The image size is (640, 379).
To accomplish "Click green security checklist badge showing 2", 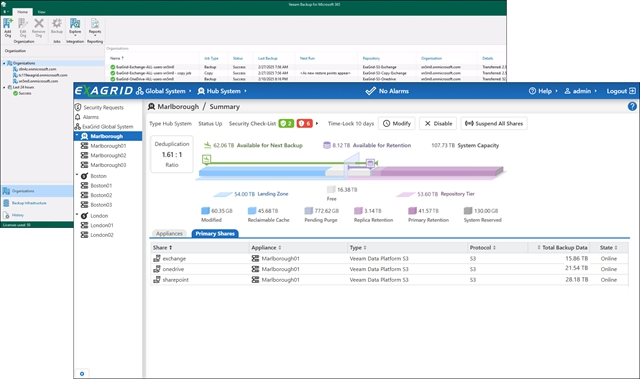I will click(x=286, y=123).
